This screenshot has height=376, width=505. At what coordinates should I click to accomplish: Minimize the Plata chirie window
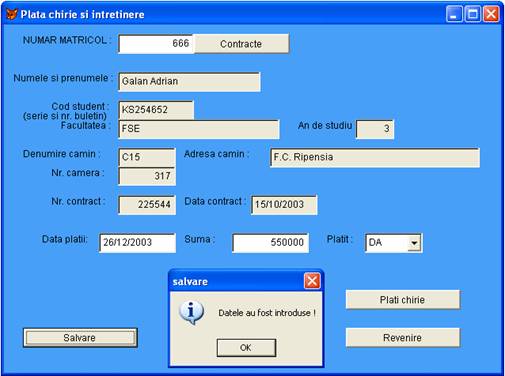[x=454, y=14]
